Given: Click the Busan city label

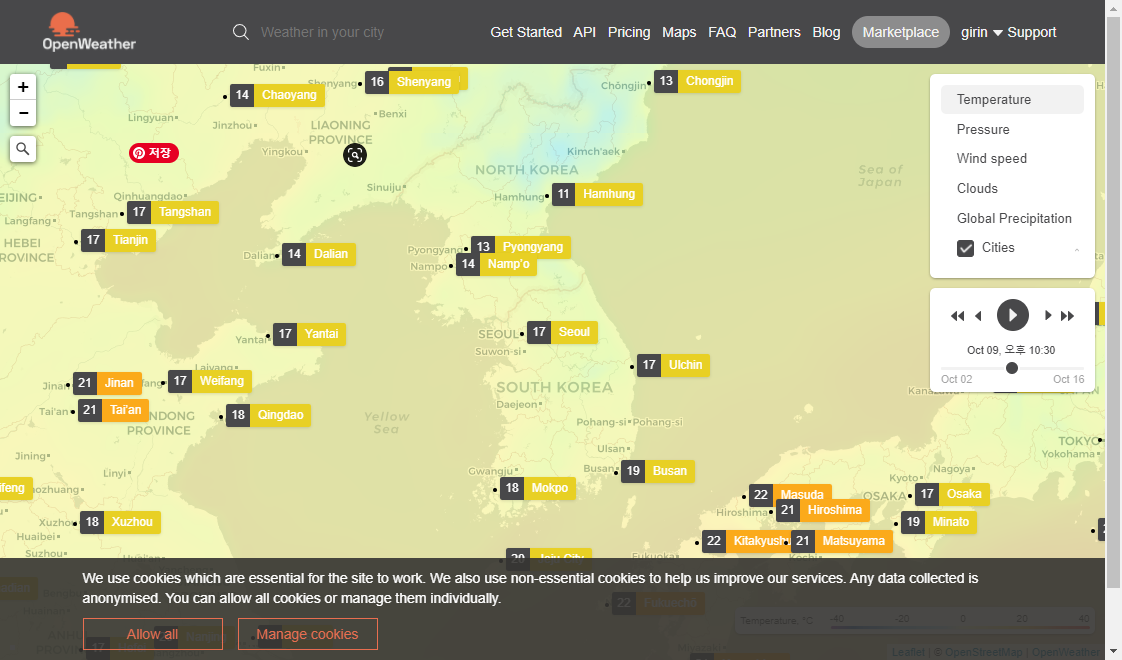Looking at the screenshot, I should (669, 471).
